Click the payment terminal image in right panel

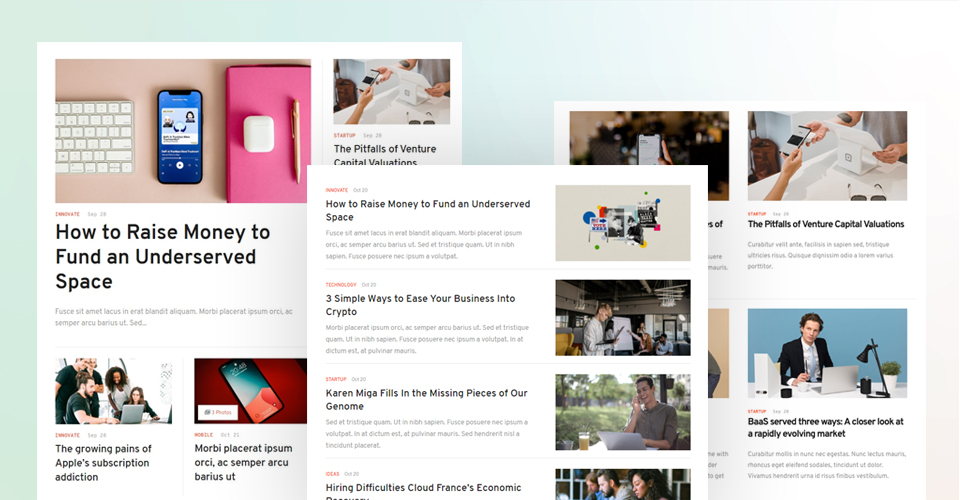click(827, 156)
